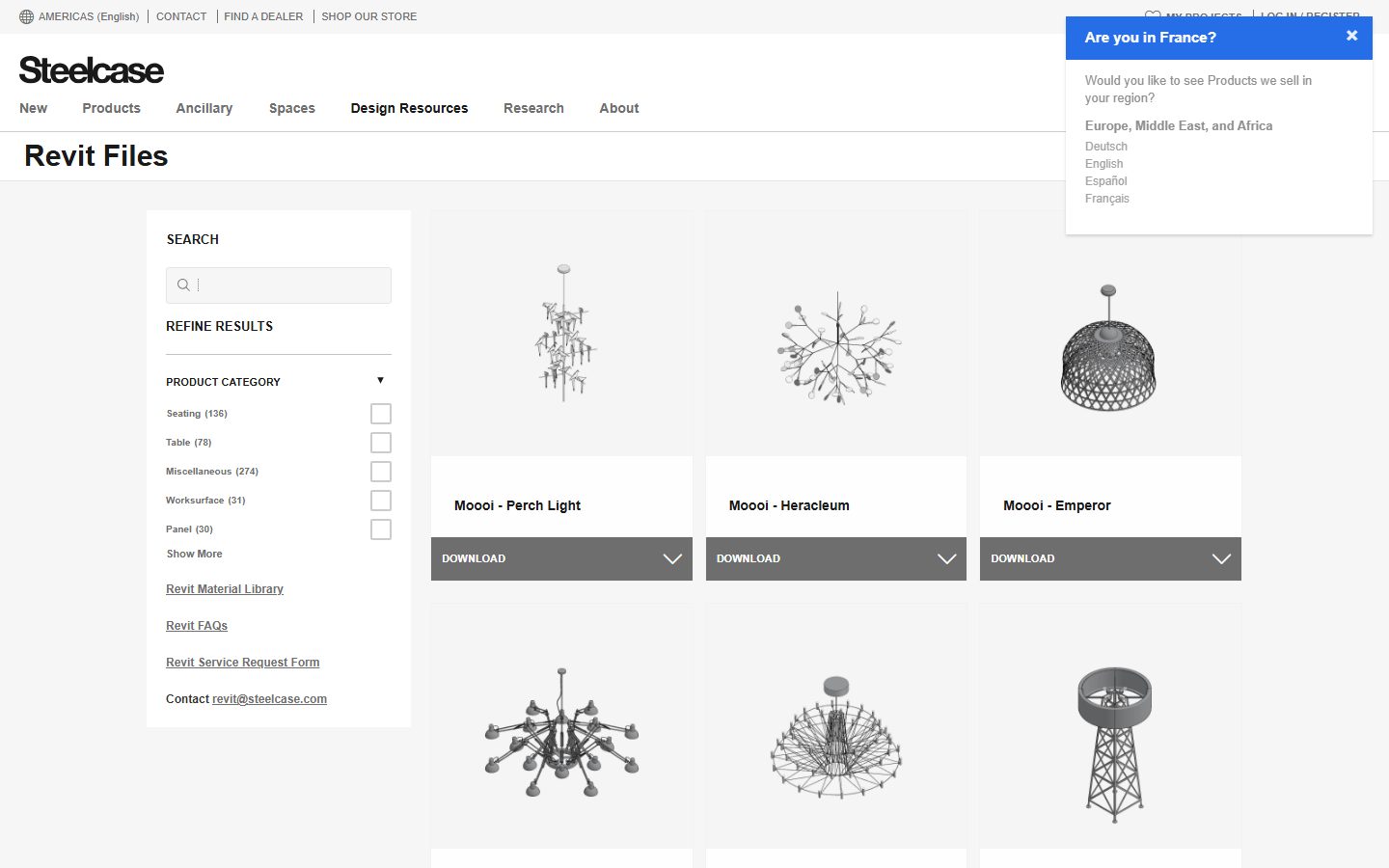1389x868 pixels.
Task: Select Español in region popup
Action: pos(1106,181)
